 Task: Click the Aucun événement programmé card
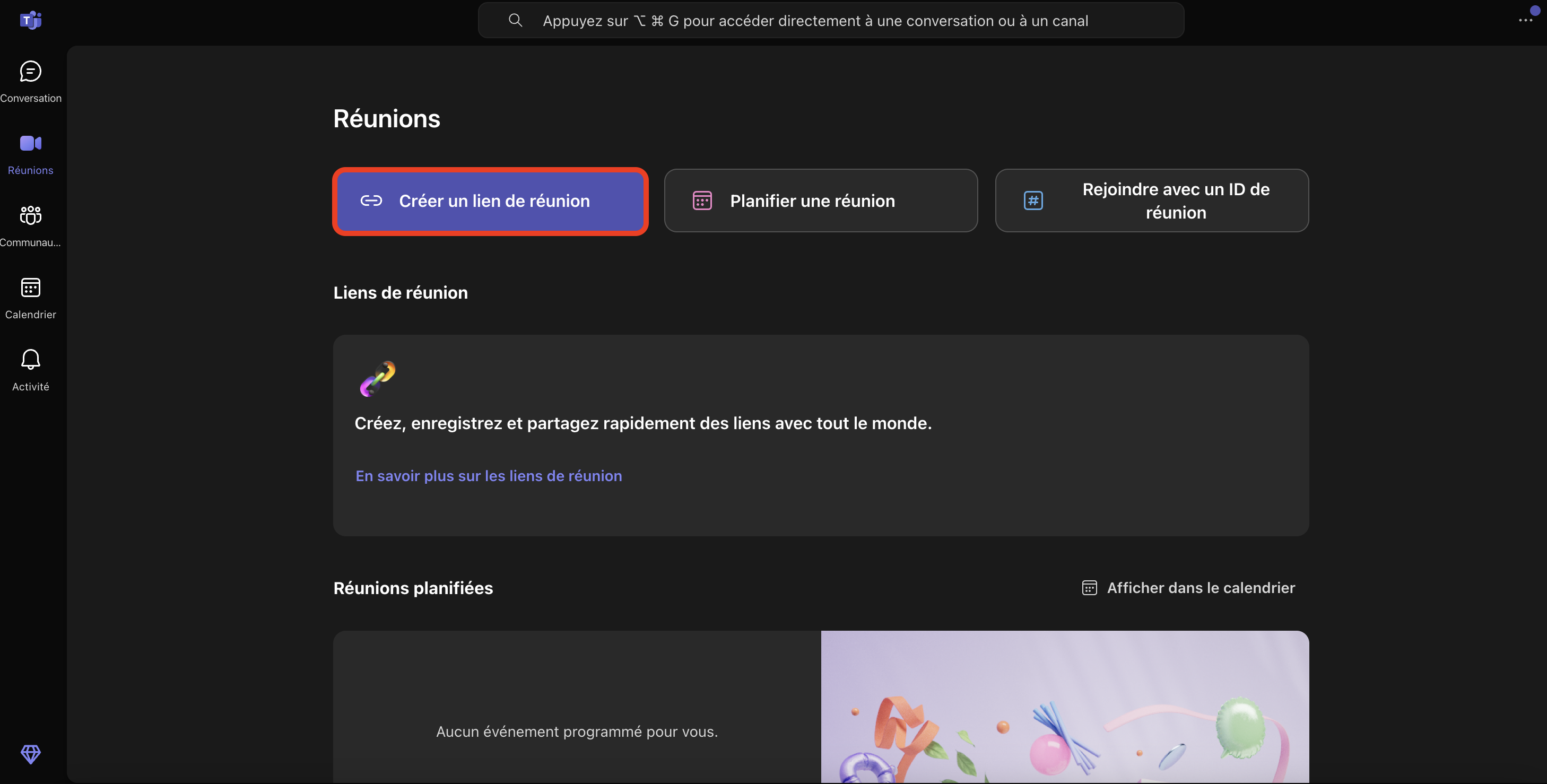(577, 706)
